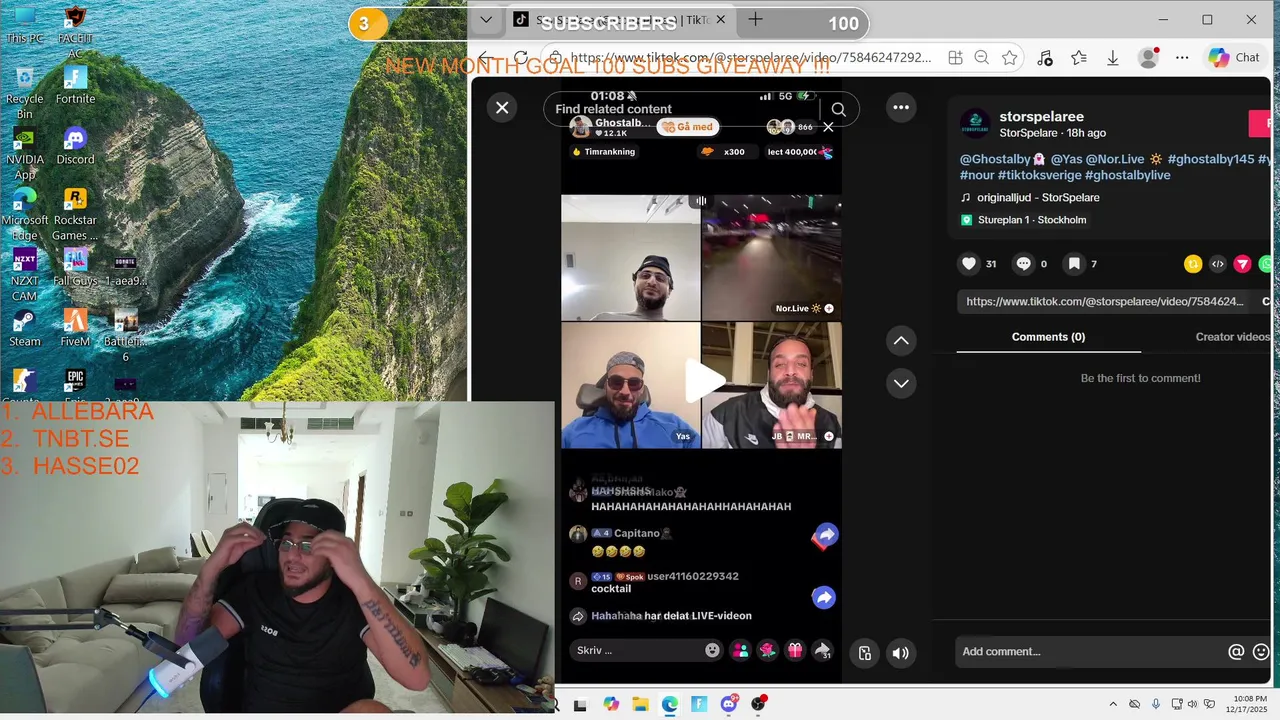
Task: Go to the previous video with up chevron
Action: click(901, 341)
